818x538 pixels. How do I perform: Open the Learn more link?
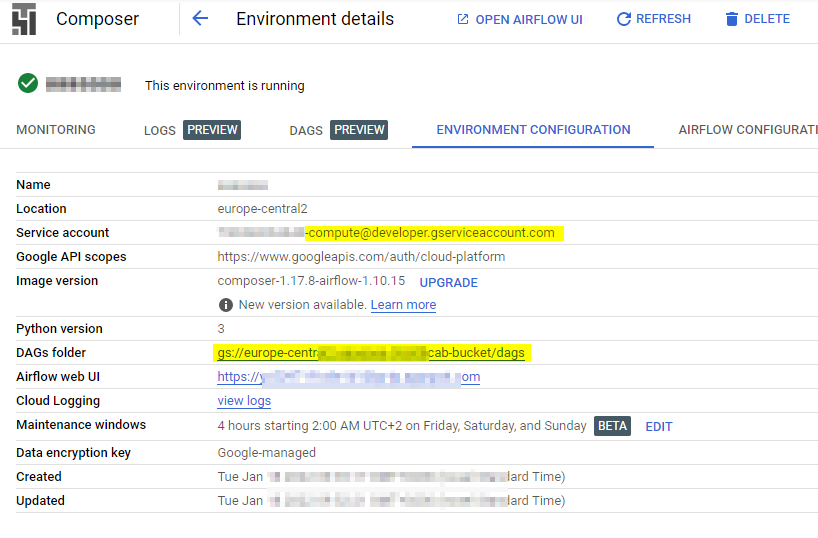pos(403,305)
